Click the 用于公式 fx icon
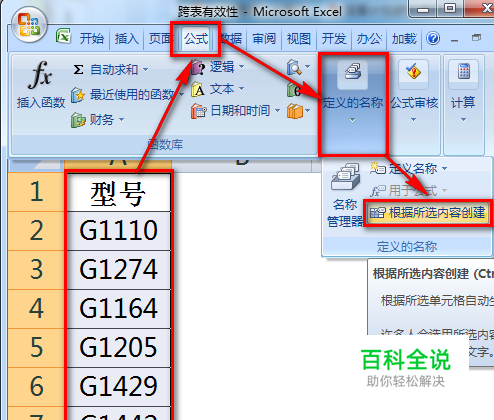This screenshot has height=420, width=494. tap(378, 191)
